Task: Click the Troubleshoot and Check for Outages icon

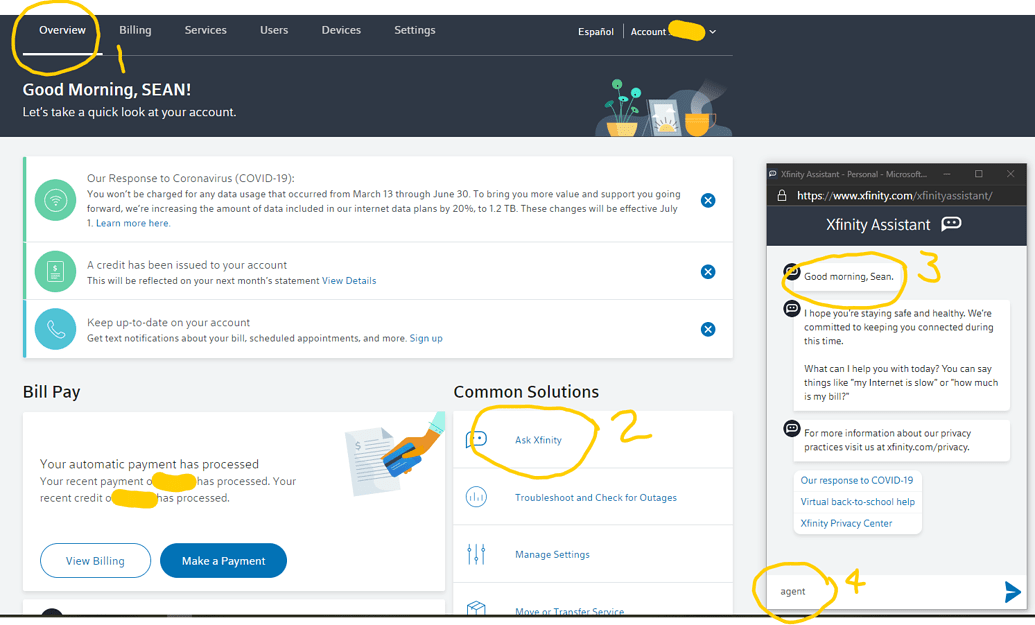Action: pyautogui.click(x=476, y=497)
